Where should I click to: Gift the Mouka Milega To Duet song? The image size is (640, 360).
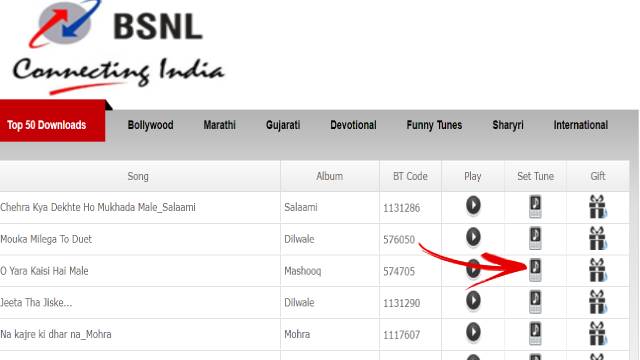[598, 238]
